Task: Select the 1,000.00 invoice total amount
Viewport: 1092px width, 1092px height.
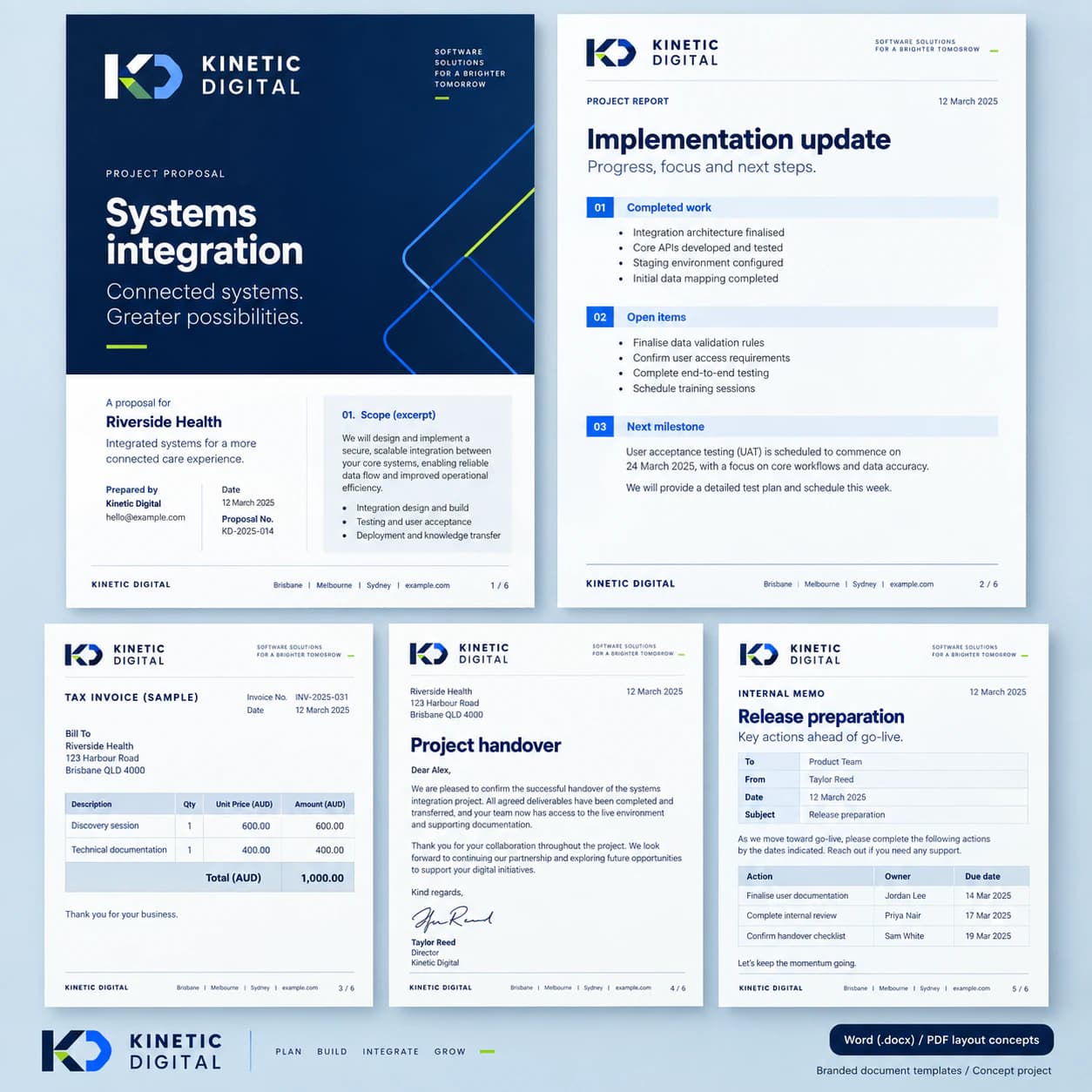Action: pyautogui.click(x=322, y=879)
